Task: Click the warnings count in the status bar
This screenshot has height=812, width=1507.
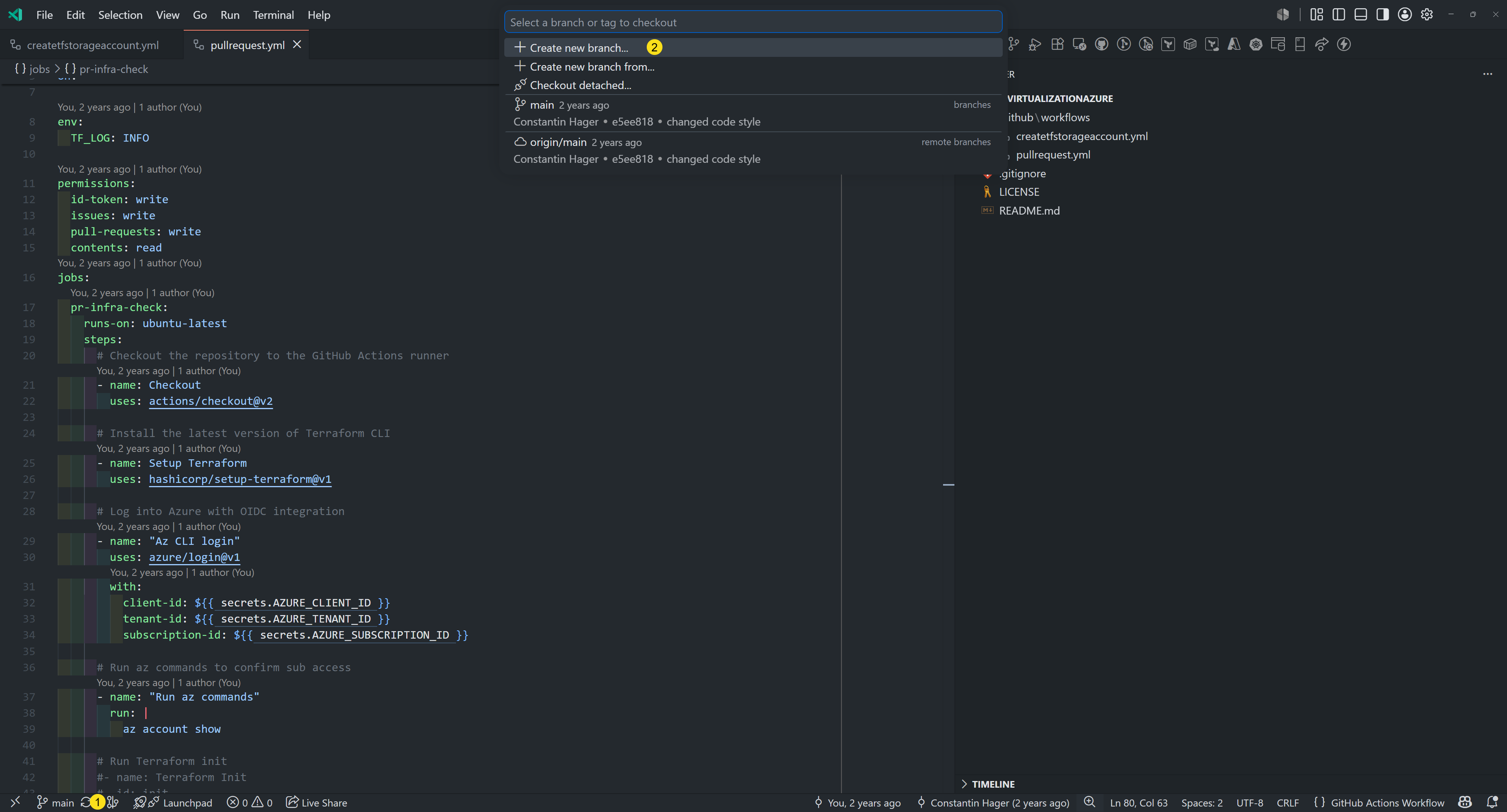Action: click(262, 803)
